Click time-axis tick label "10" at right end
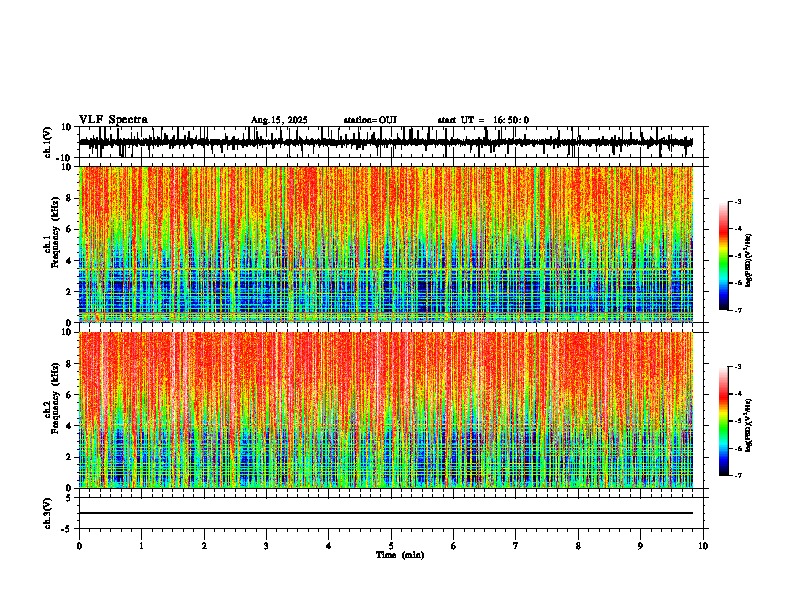The image size is (792, 612). point(703,546)
